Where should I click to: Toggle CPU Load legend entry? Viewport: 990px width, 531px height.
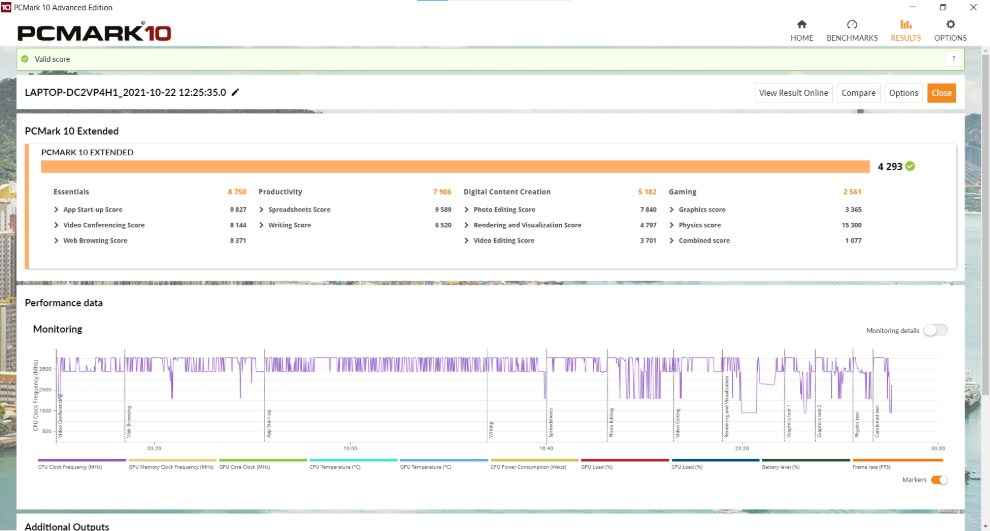pyautogui.click(x=715, y=464)
